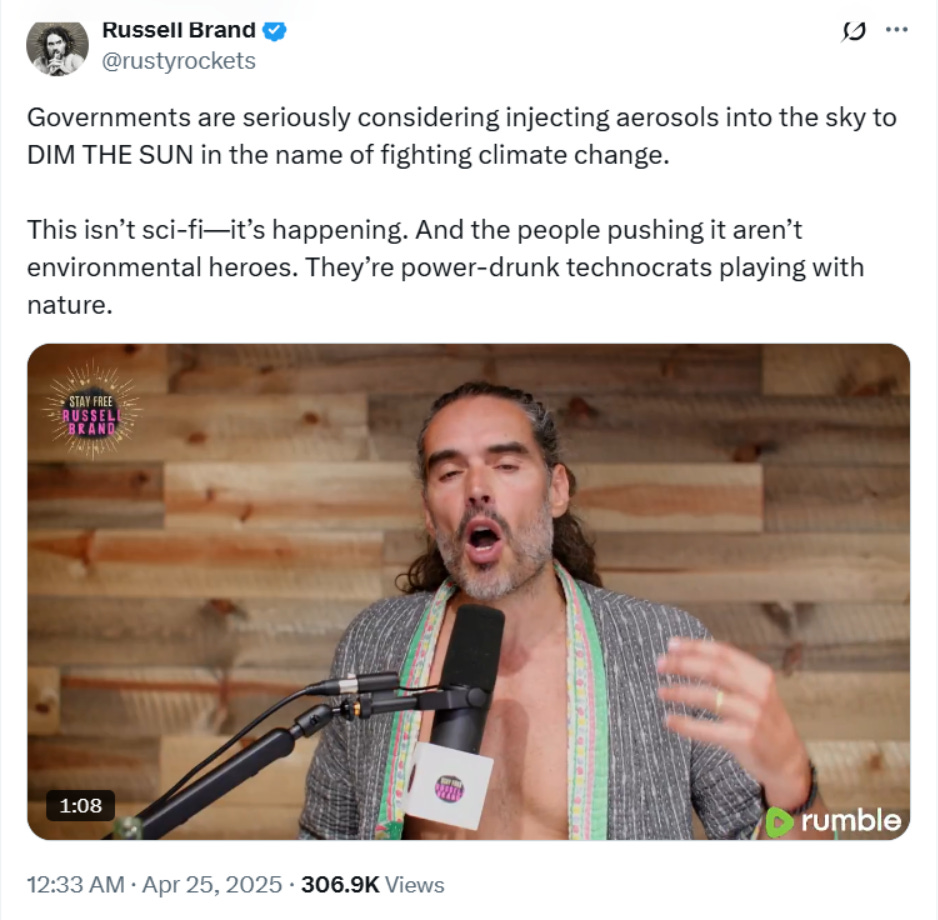
Task: Click the Rumble logo on the video
Action: [834, 821]
